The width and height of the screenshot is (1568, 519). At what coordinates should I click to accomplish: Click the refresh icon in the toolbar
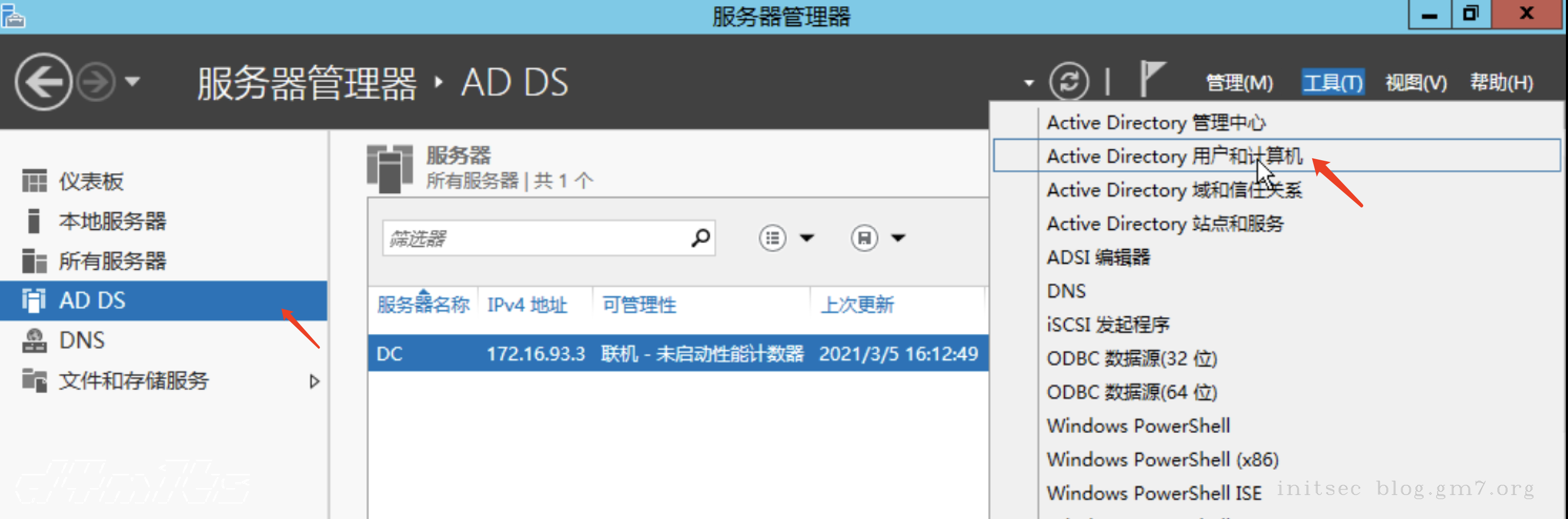[x=1070, y=81]
